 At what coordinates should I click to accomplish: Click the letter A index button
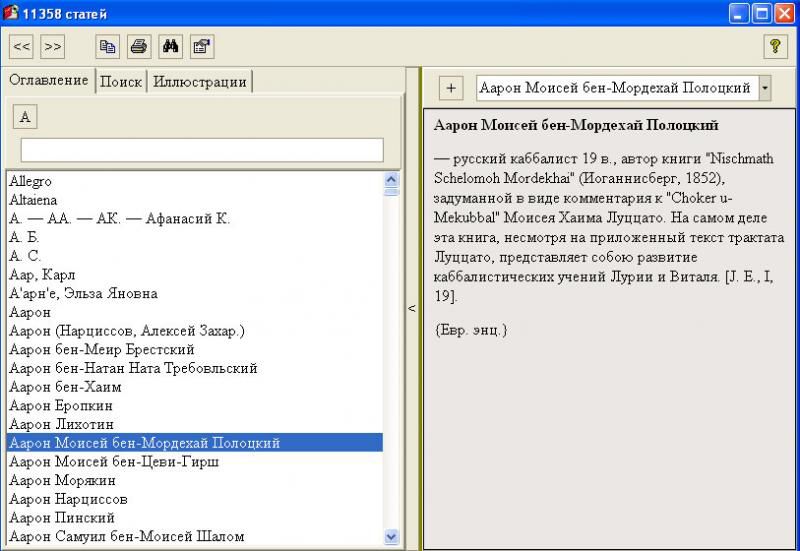pos(26,117)
